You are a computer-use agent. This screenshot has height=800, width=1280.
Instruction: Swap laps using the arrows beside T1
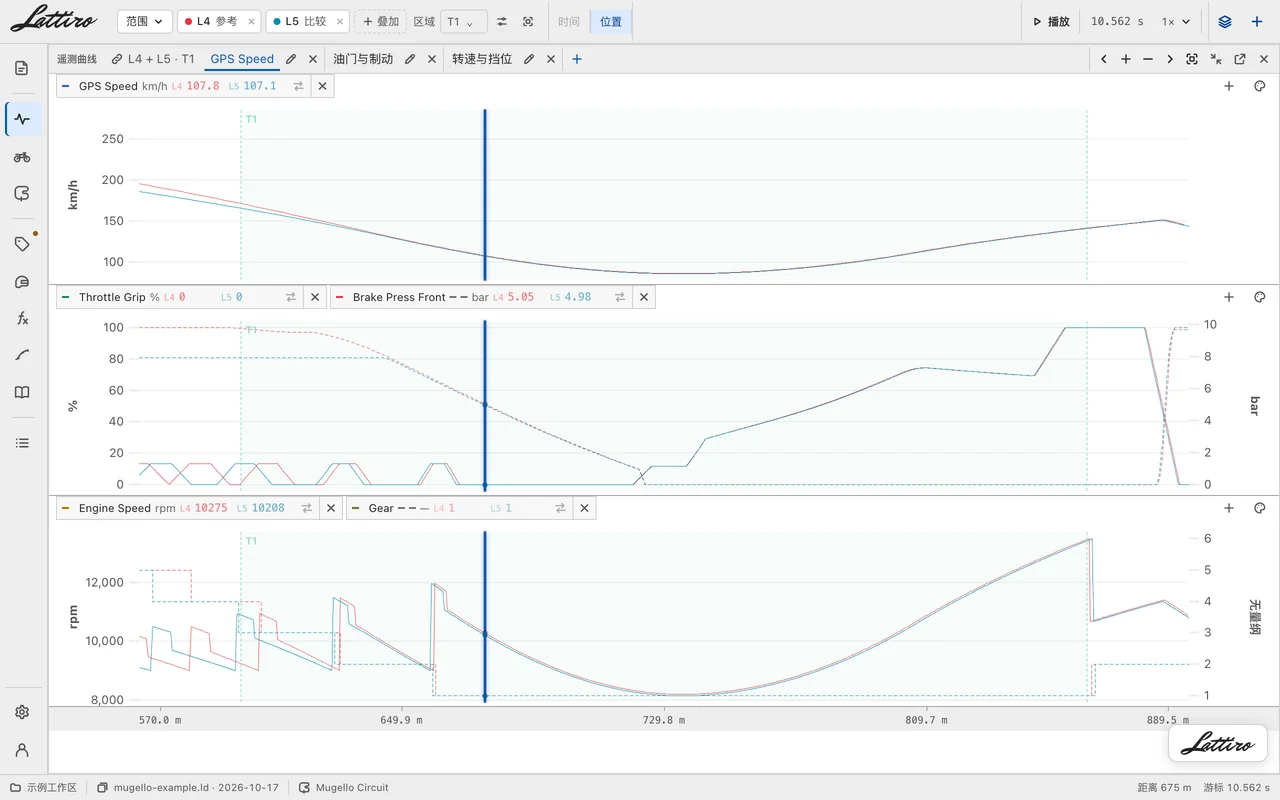(x=502, y=21)
